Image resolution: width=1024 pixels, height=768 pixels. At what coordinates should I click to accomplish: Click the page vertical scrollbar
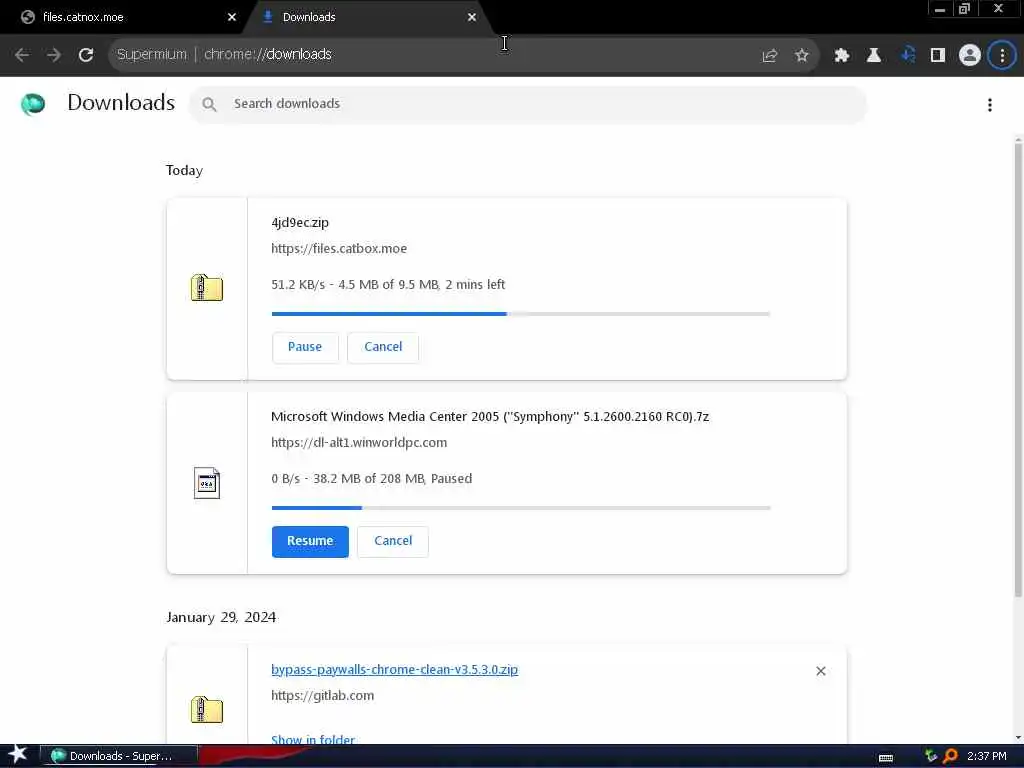[x=1018, y=369]
